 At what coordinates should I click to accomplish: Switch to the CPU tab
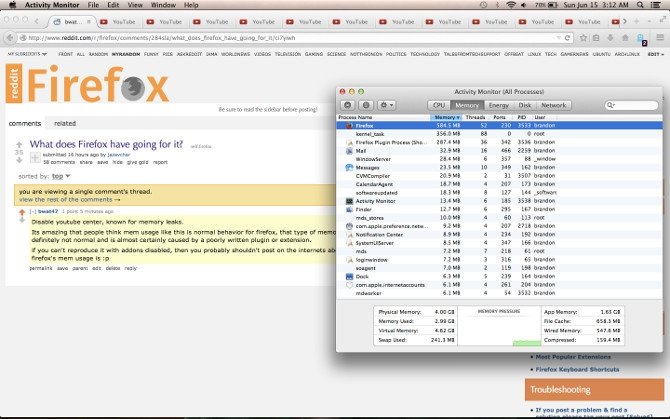click(x=439, y=105)
